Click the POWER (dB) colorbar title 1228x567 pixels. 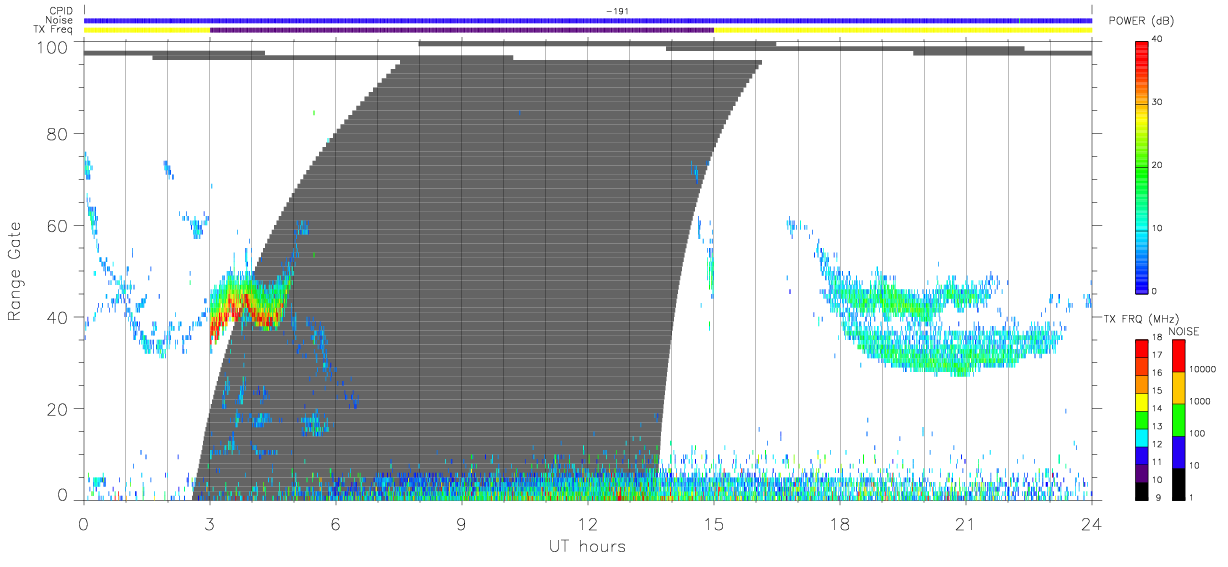[x=1141, y=21]
